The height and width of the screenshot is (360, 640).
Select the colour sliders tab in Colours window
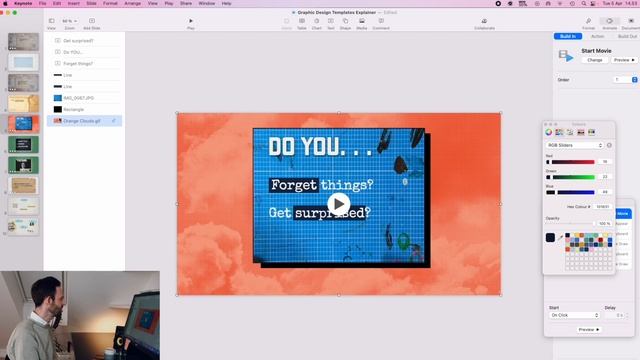[559, 132]
